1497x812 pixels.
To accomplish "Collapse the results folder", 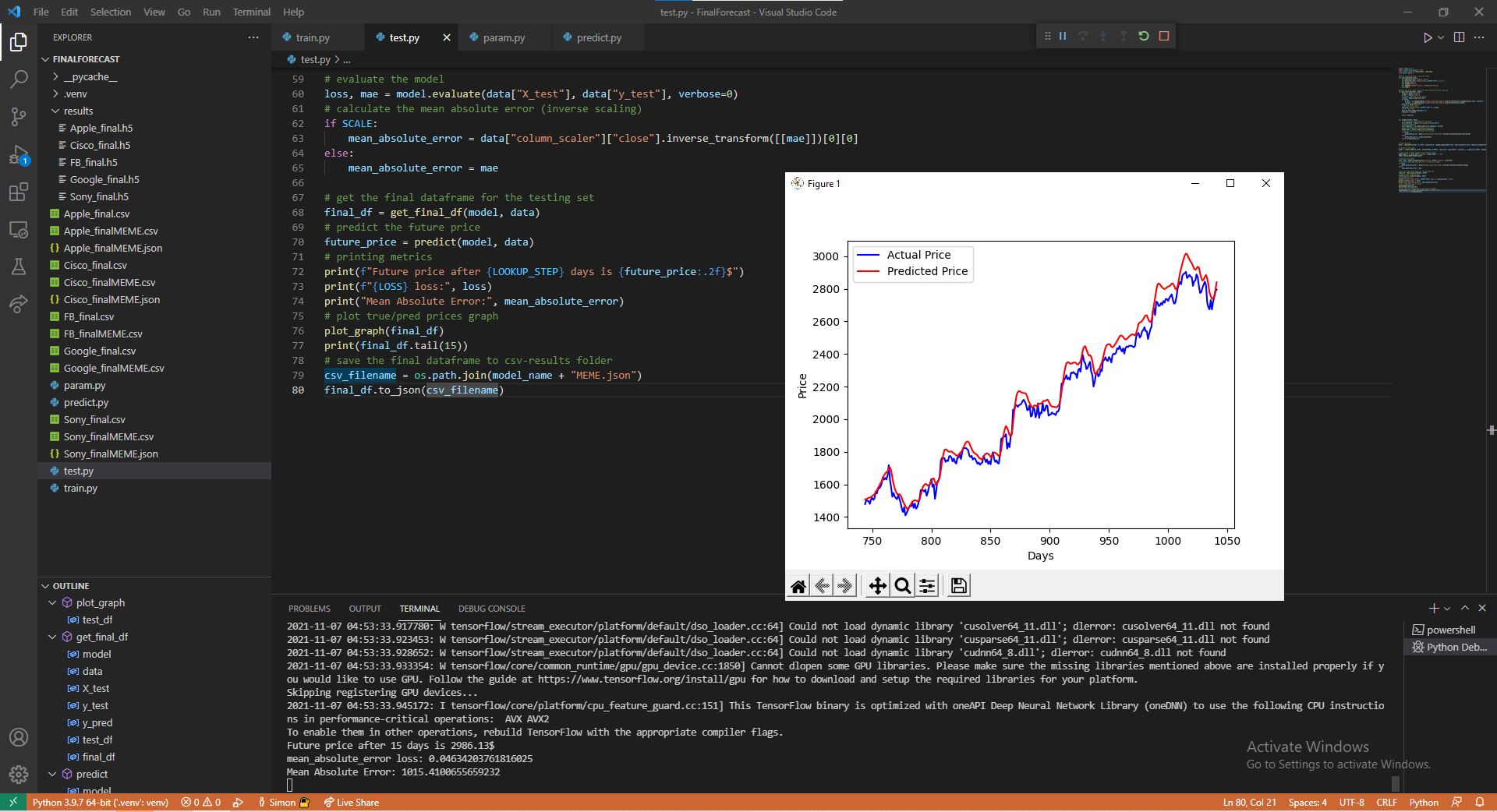I will click(x=78, y=111).
